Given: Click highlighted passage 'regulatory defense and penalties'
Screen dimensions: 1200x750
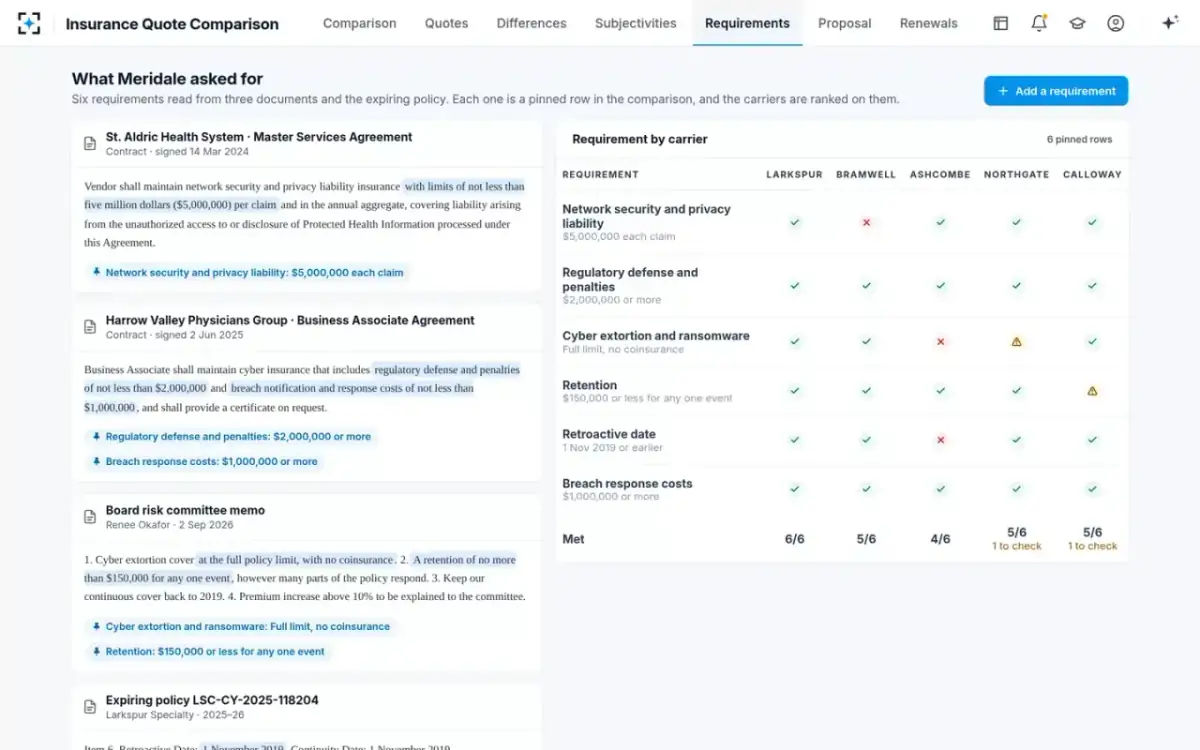Looking at the screenshot, I should [x=447, y=369].
